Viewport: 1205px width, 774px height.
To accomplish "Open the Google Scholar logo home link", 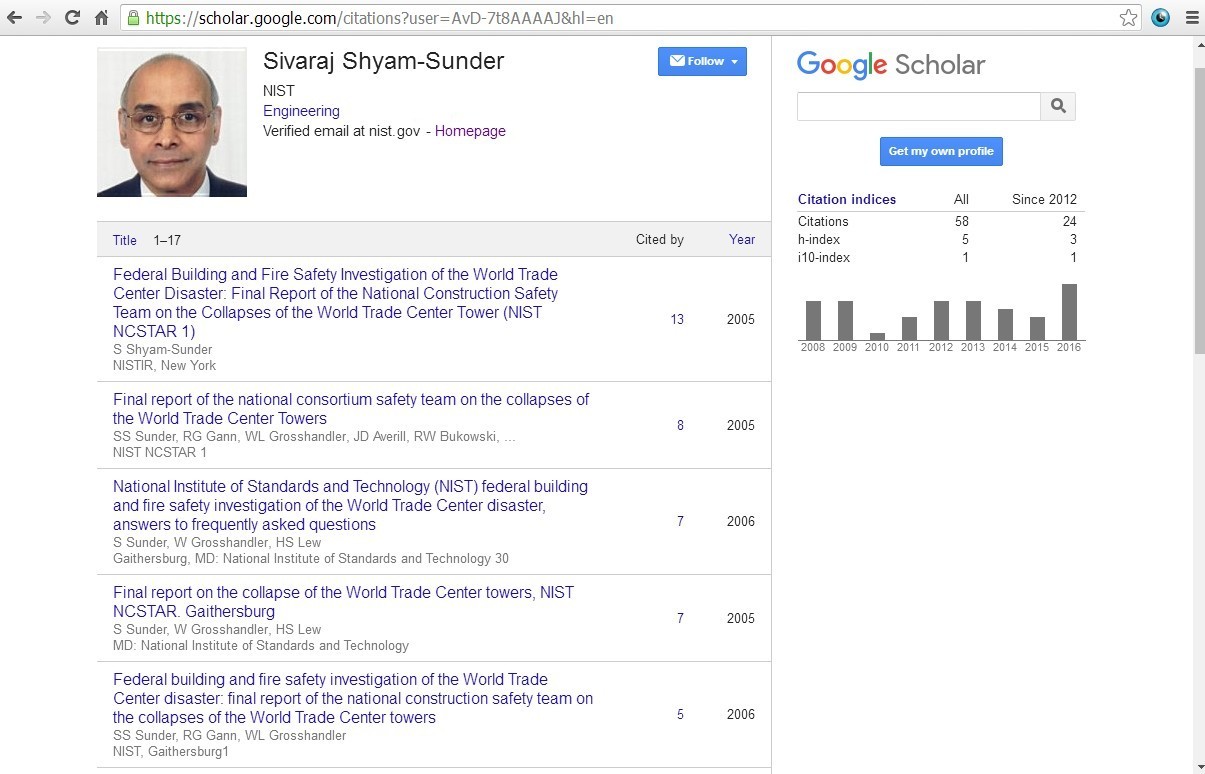I will [891, 65].
